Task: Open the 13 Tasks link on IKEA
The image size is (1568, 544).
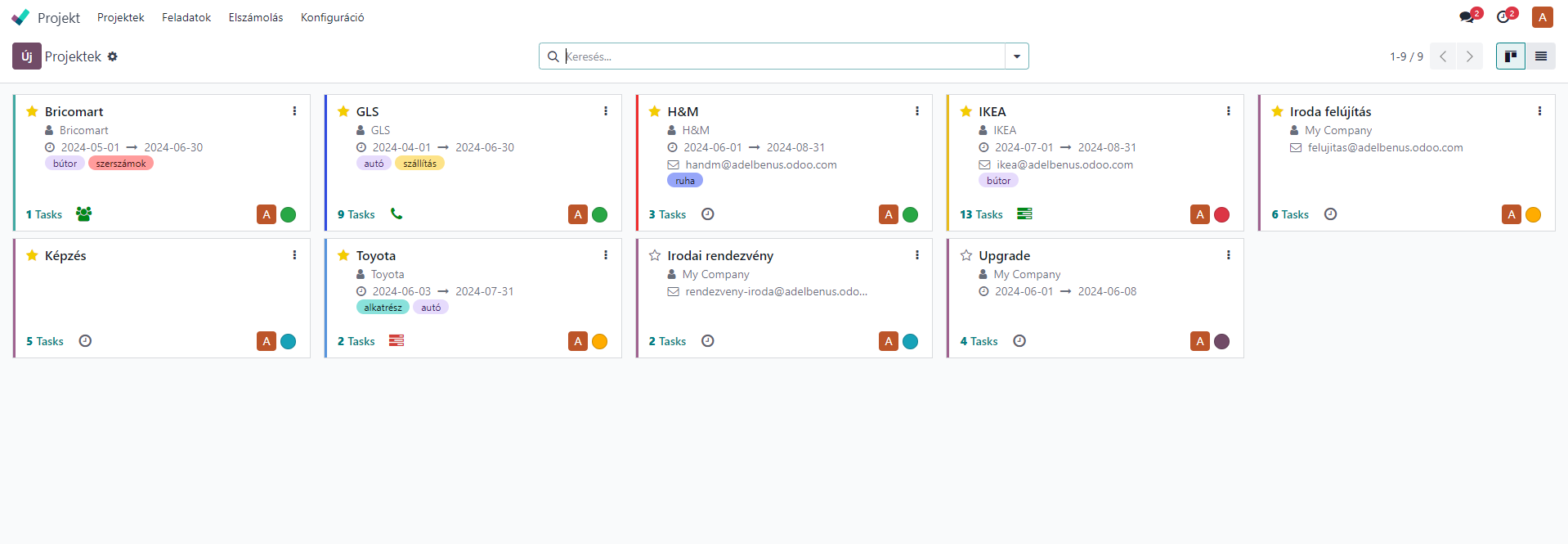Action: [981, 214]
